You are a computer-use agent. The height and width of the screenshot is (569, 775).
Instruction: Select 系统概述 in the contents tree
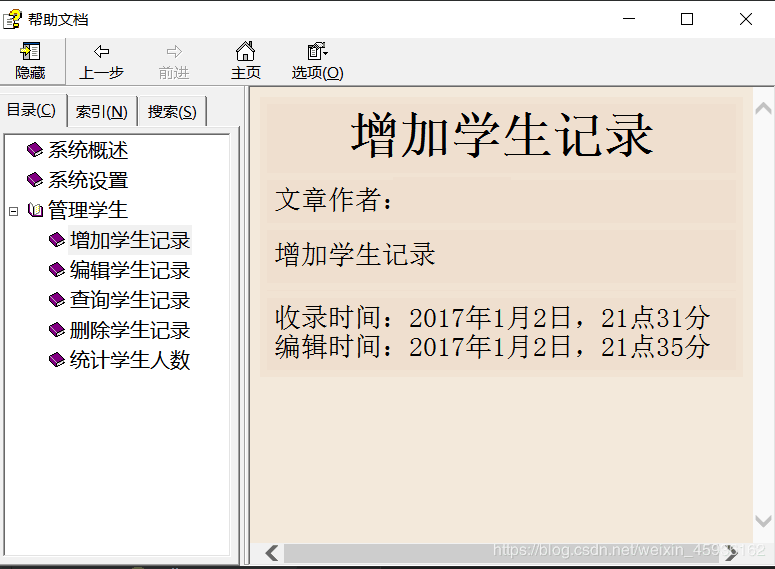click(88, 150)
